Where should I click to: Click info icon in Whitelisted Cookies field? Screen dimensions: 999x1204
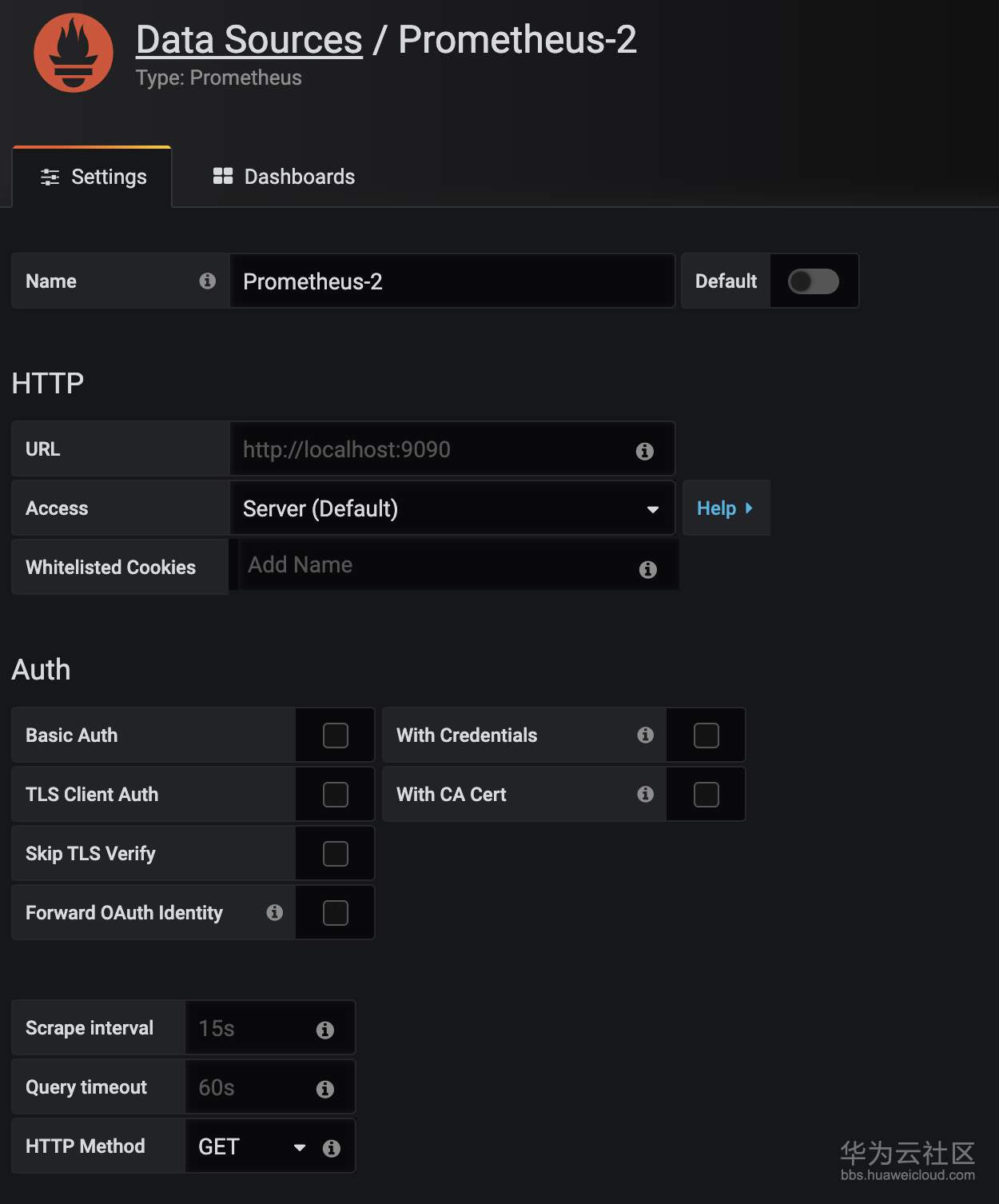(x=647, y=569)
